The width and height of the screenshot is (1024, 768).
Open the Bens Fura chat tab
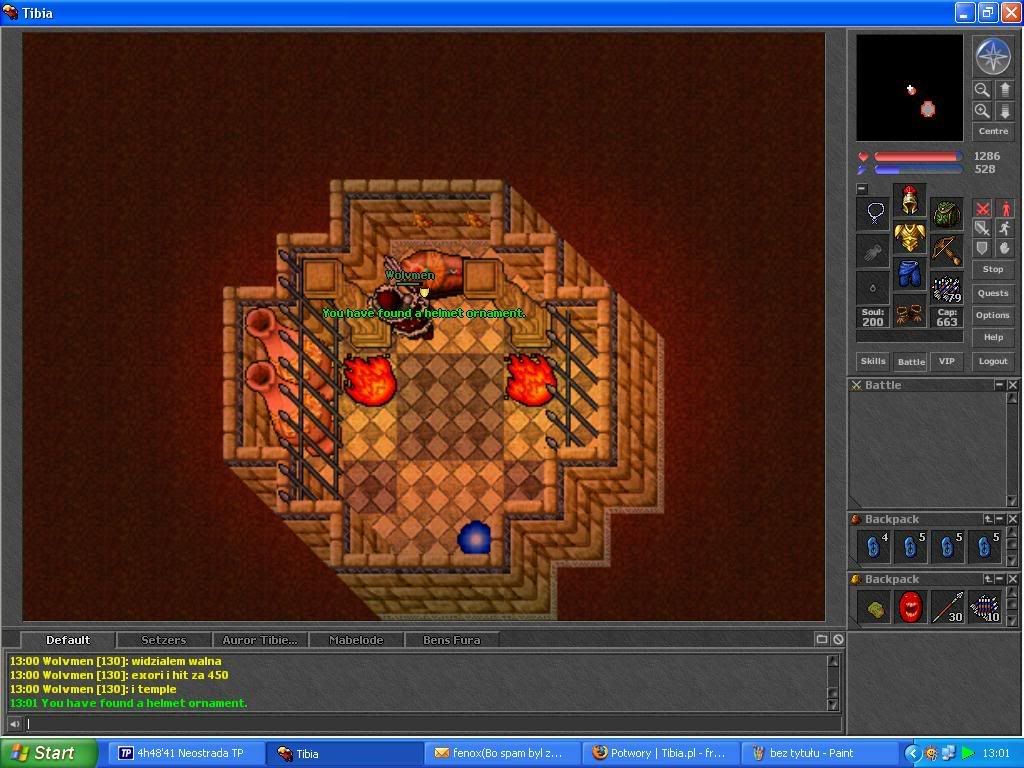click(451, 640)
